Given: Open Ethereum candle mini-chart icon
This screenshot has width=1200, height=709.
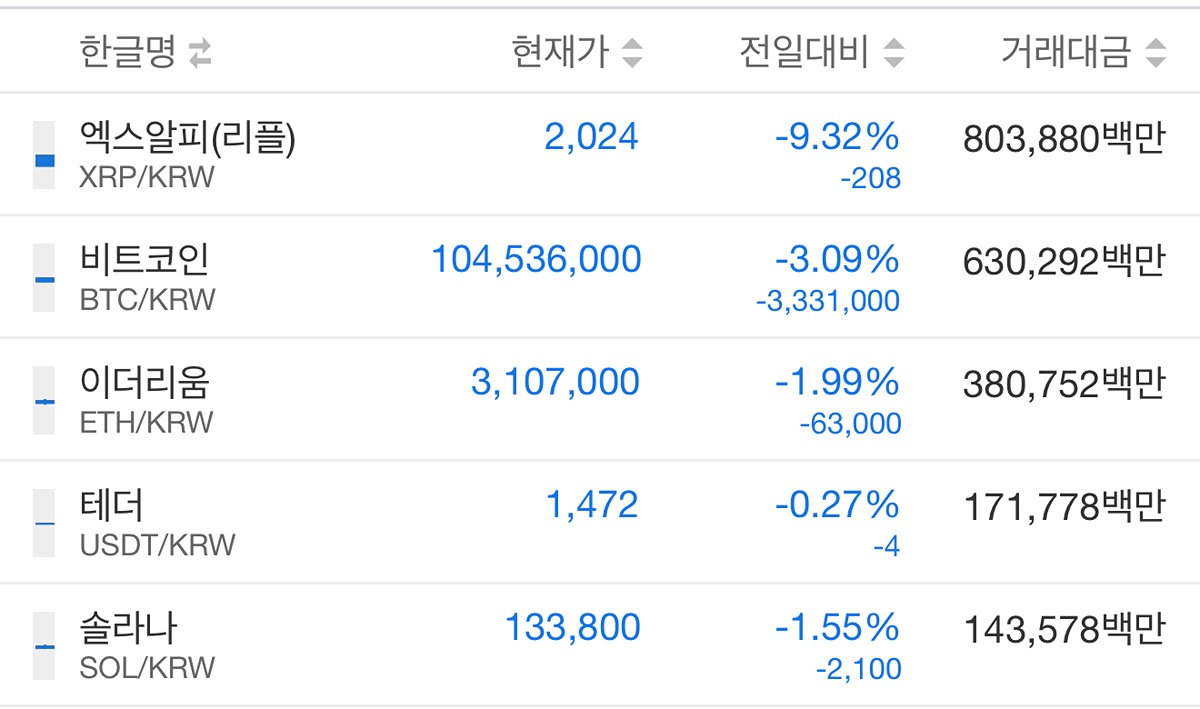Looking at the screenshot, I should tap(44, 400).
